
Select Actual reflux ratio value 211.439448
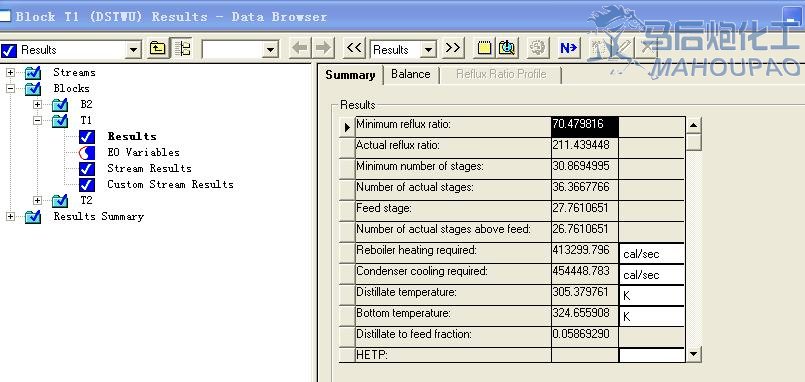coord(585,148)
